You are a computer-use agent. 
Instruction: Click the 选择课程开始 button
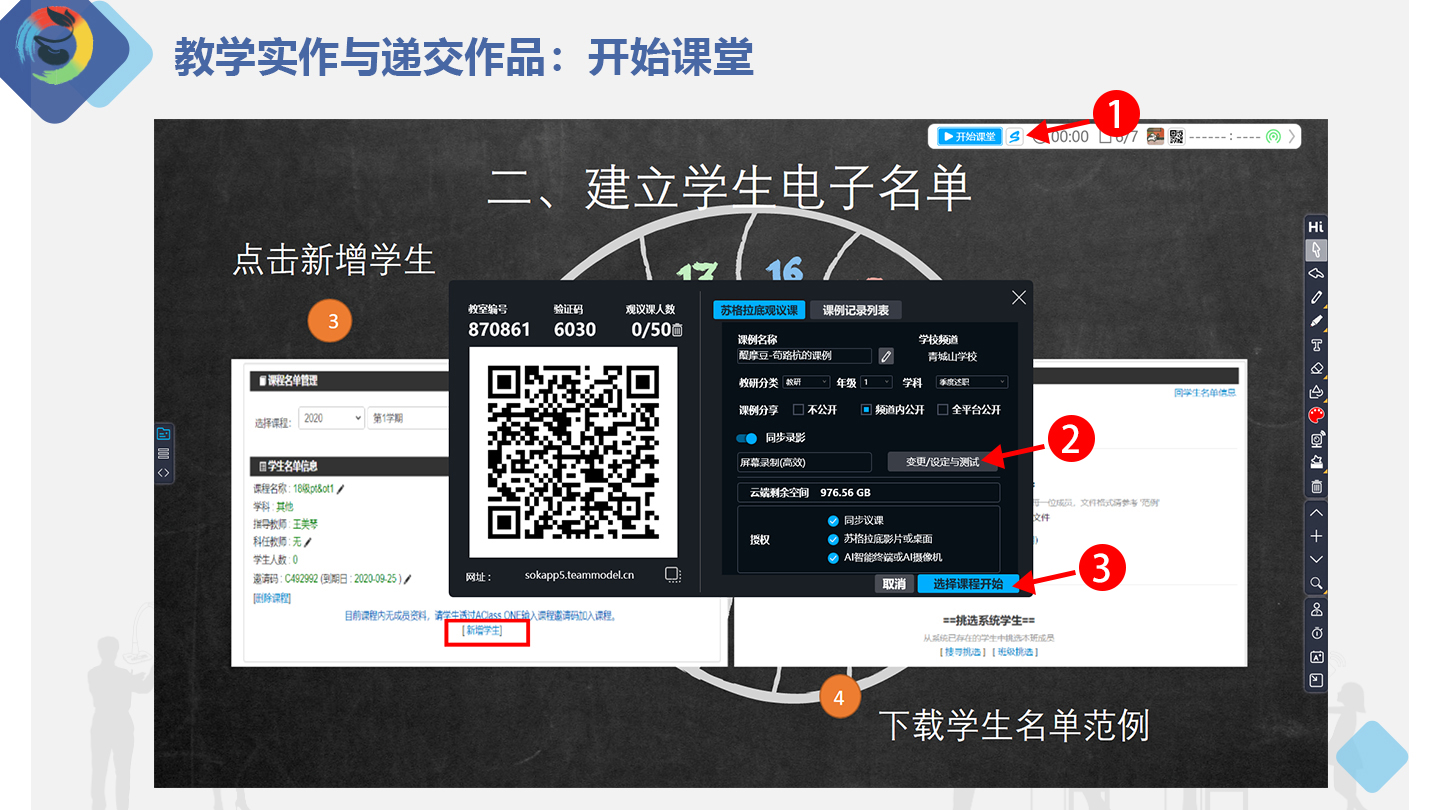[x=967, y=584]
